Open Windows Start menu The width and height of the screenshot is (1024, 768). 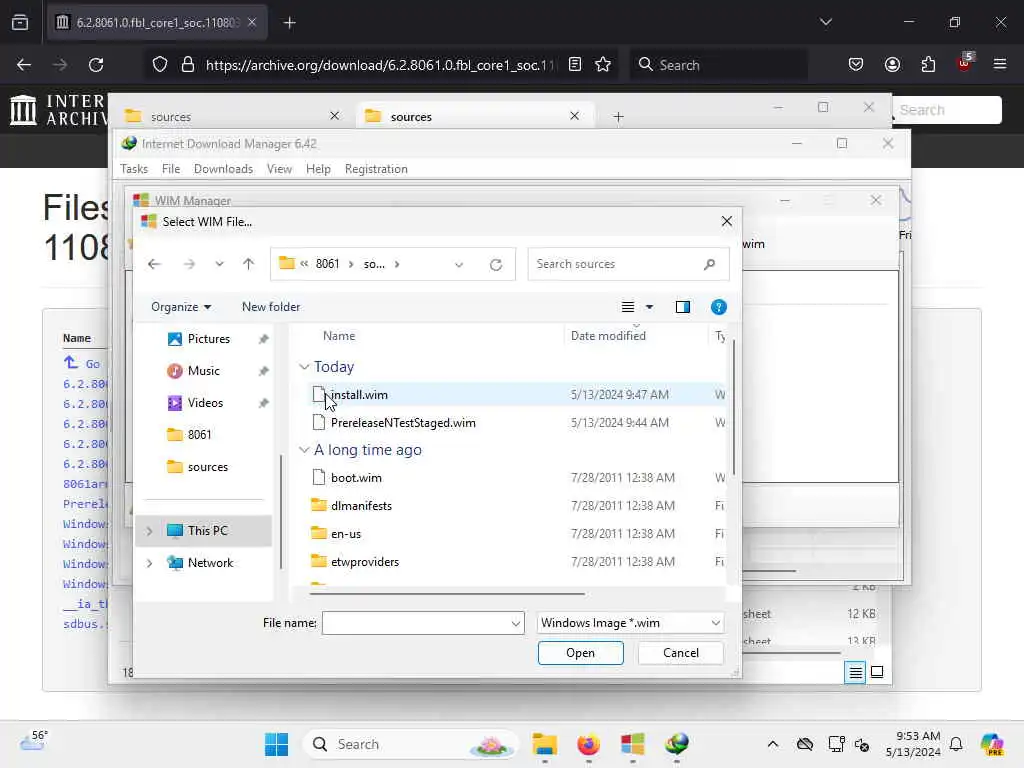pyautogui.click(x=276, y=744)
